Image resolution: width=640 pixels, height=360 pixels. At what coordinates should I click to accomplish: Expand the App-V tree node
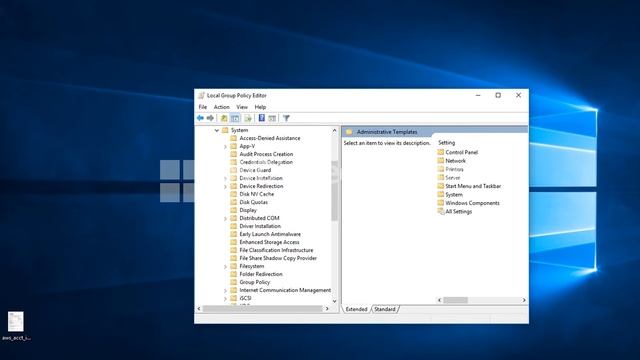pyautogui.click(x=225, y=146)
